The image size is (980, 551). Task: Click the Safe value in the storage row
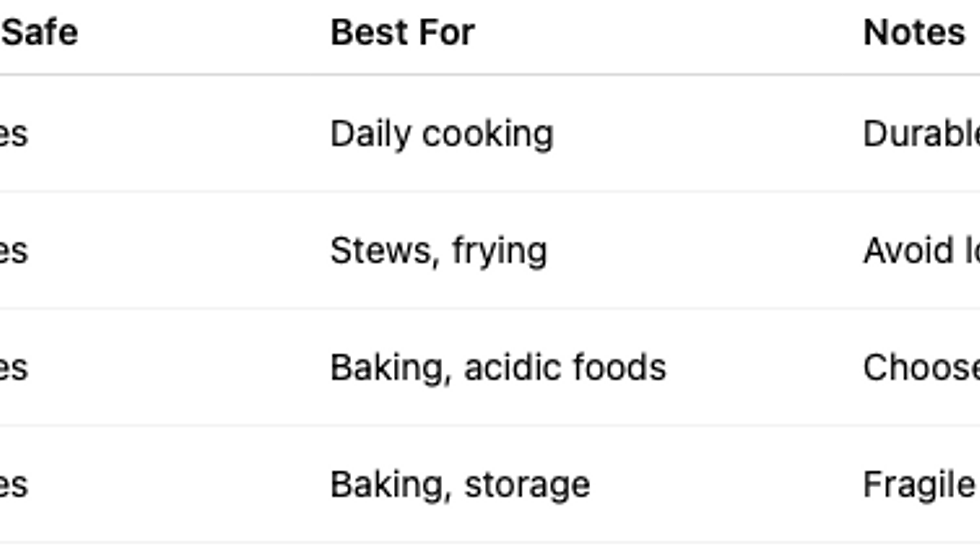pyautogui.click(x=14, y=485)
